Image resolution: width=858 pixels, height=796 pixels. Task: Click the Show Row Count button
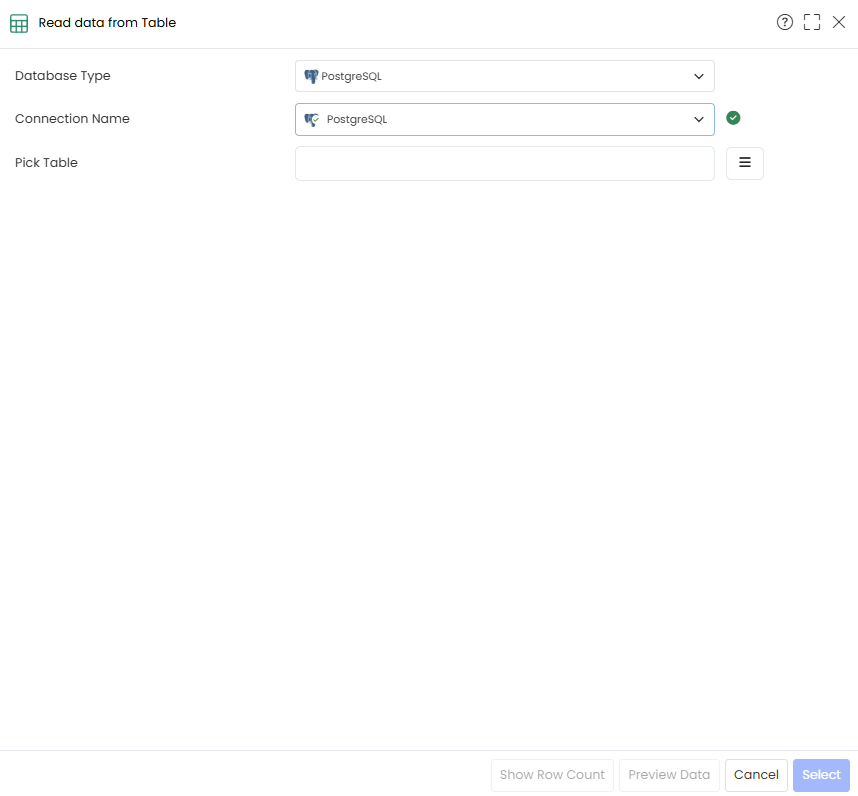552,775
